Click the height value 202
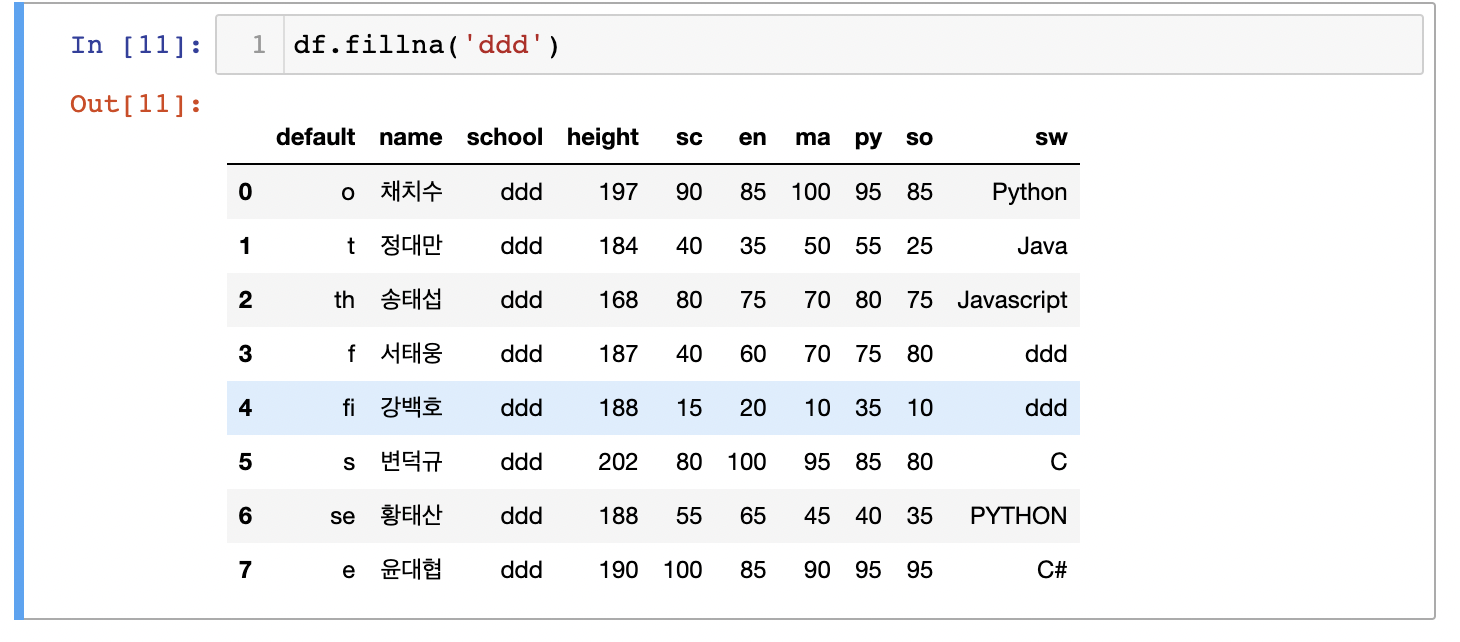This screenshot has width=1460, height=642. (x=619, y=462)
